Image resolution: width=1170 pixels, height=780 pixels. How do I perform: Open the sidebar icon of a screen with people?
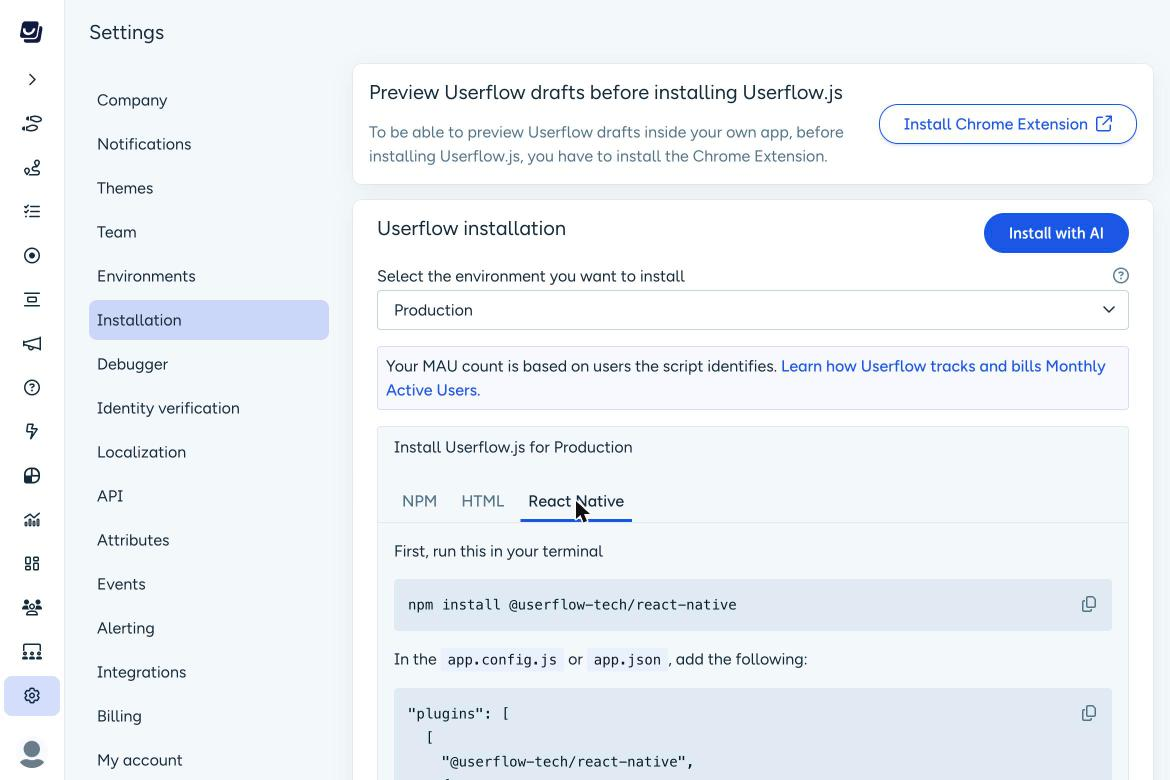coord(32,652)
